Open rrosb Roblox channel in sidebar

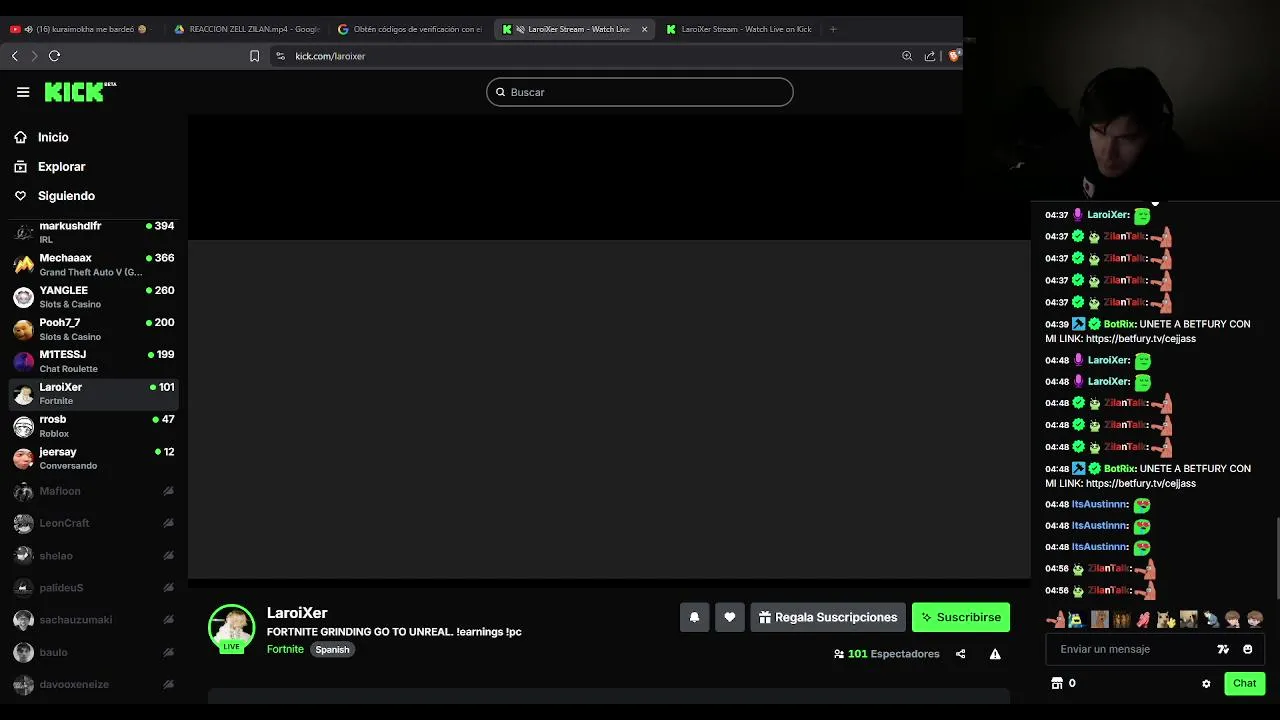[x=94, y=426]
